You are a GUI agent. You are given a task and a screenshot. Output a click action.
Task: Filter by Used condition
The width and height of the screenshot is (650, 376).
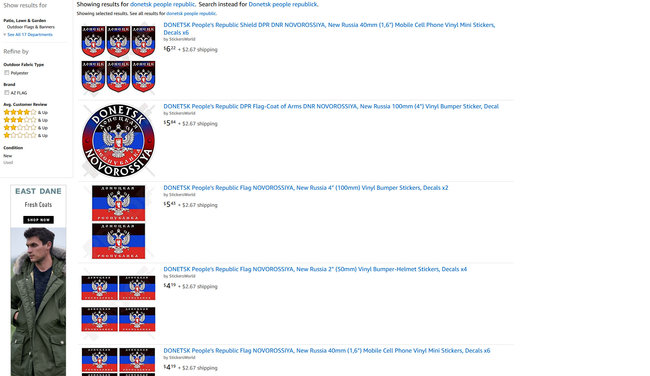8,163
